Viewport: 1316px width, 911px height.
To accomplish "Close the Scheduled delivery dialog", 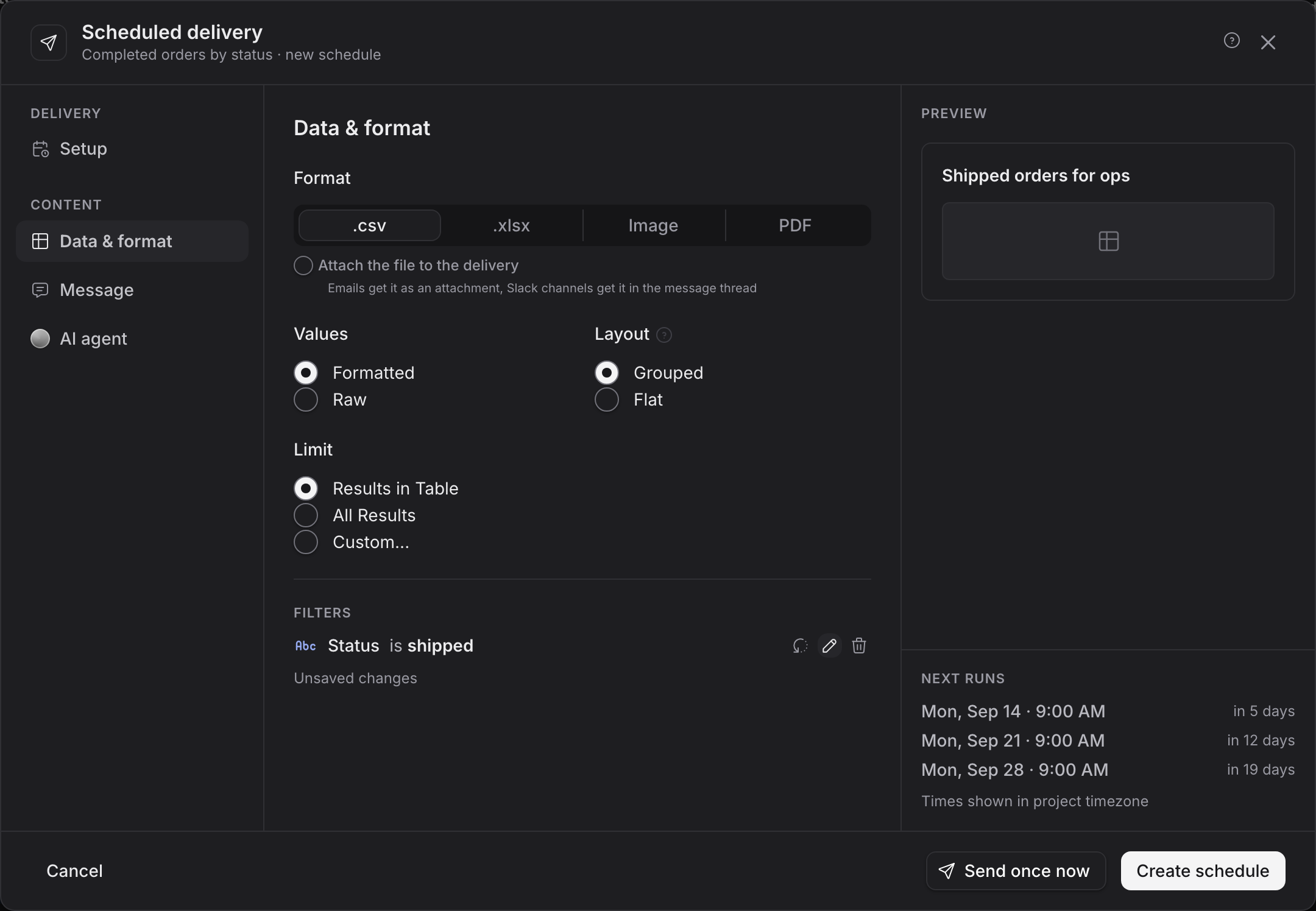I will coord(1268,42).
